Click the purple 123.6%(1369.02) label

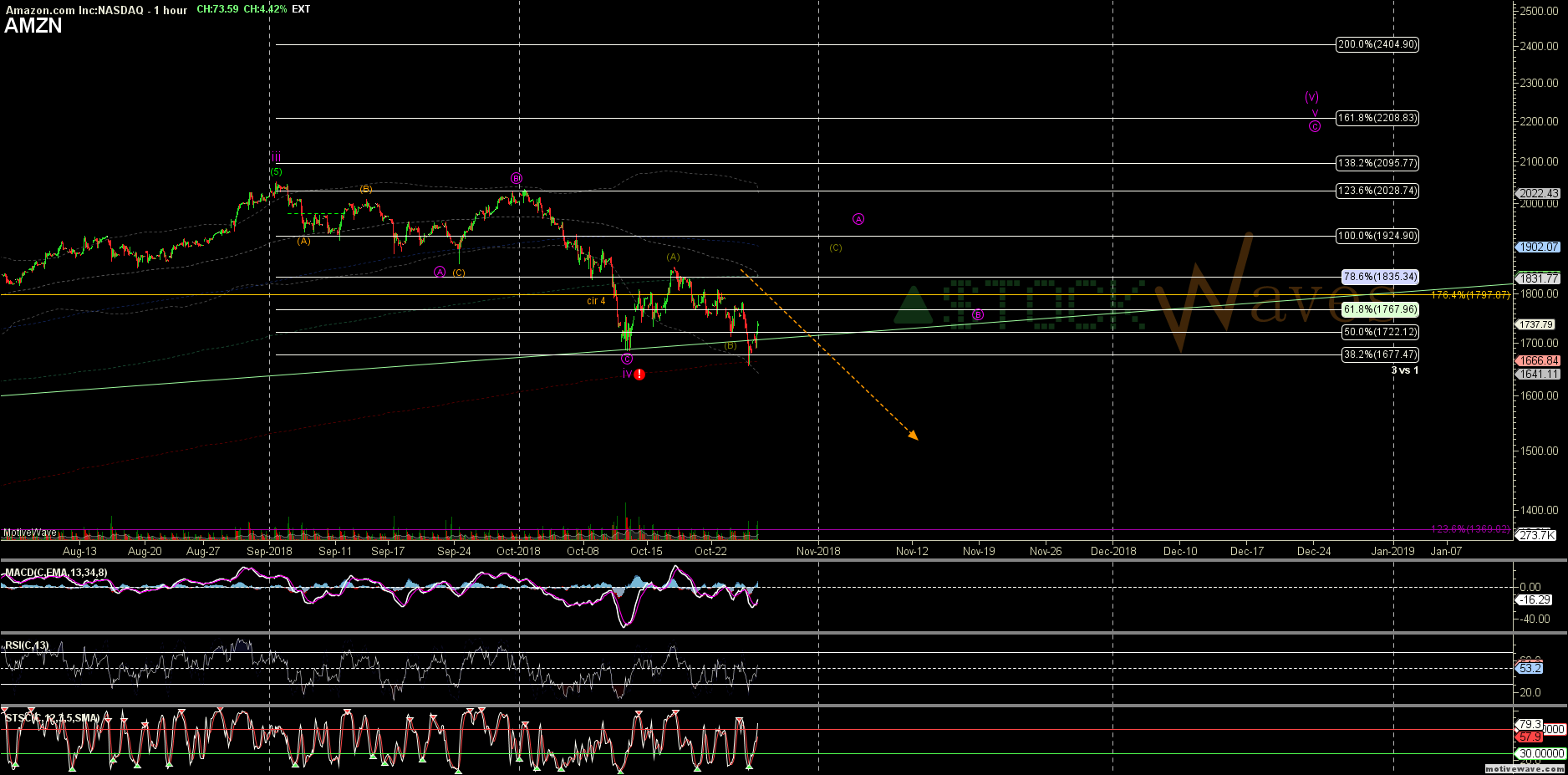[1470, 529]
